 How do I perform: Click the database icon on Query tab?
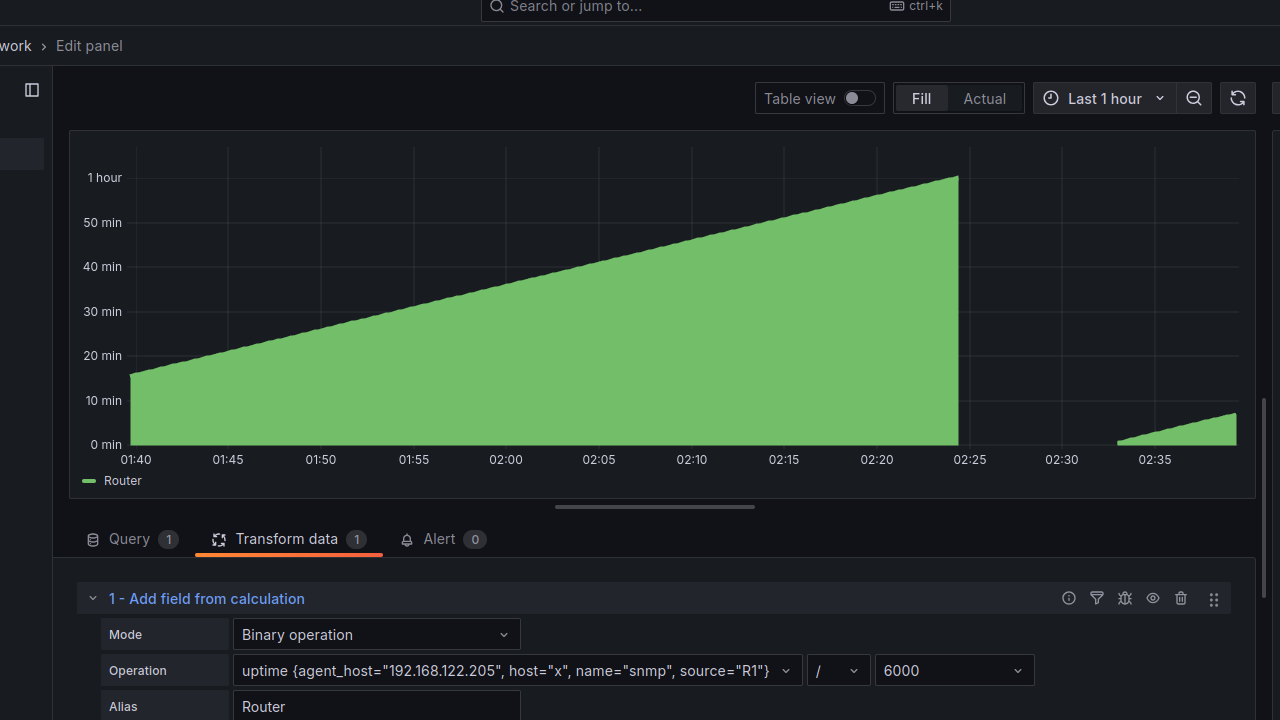[x=93, y=540]
